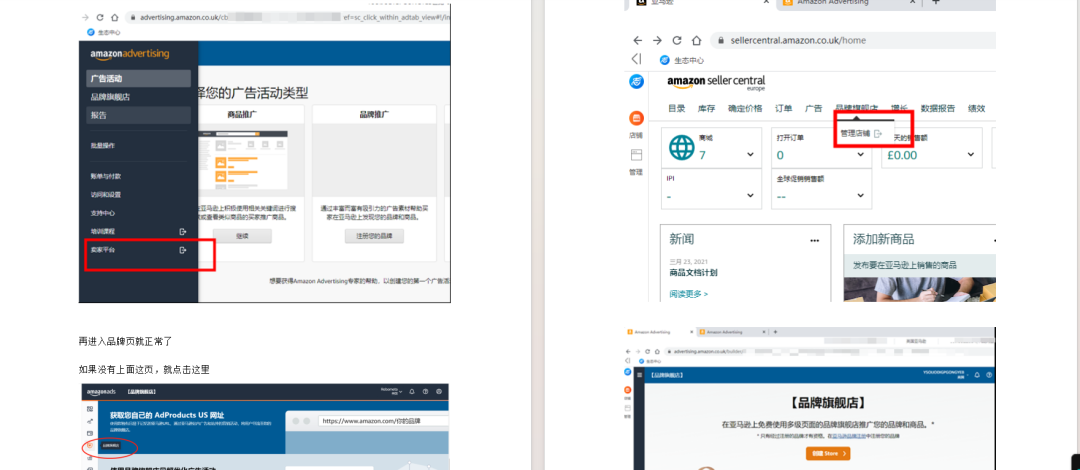Open the 新闻 card three-dot menu

coord(815,241)
